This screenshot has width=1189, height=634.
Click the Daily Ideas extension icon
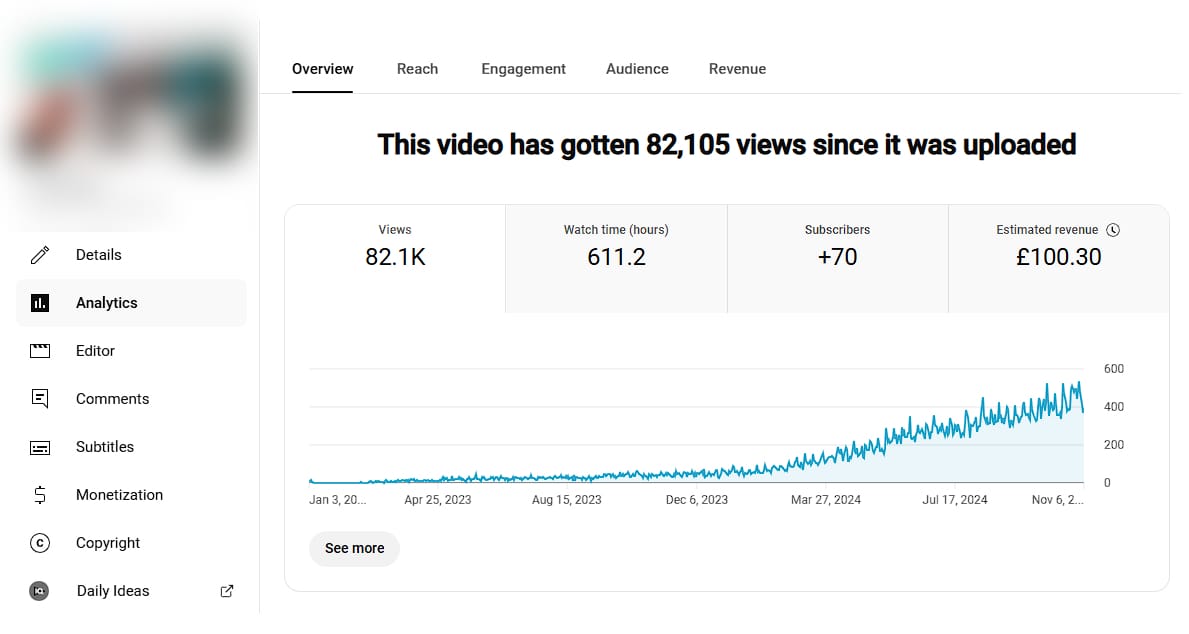pyautogui.click(x=40, y=591)
